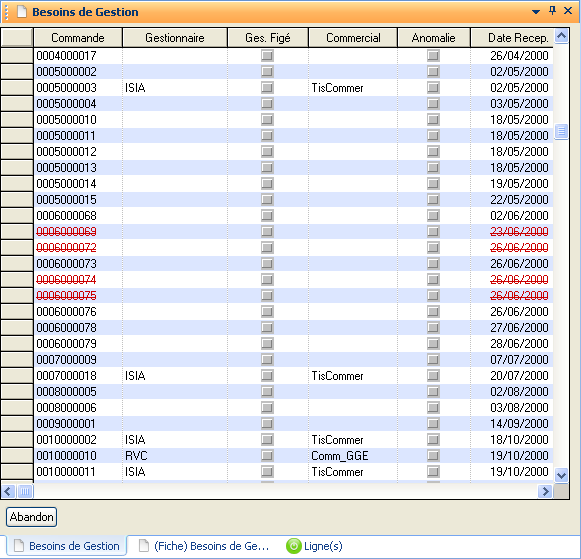Toggle Ges. Figé checkbox for order 0005000003
This screenshot has height=559, width=581.
click(x=267, y=88)
